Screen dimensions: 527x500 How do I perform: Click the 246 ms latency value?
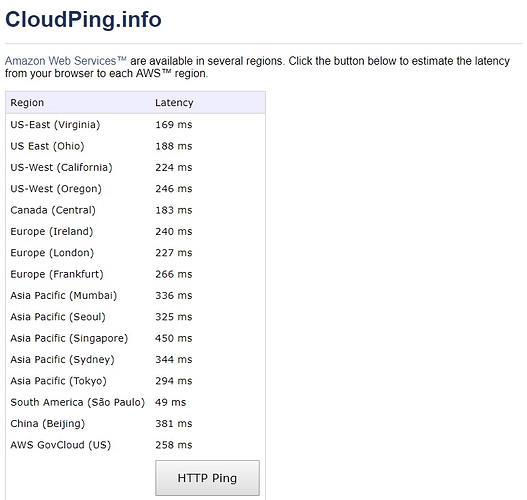(x=174, y=189)
